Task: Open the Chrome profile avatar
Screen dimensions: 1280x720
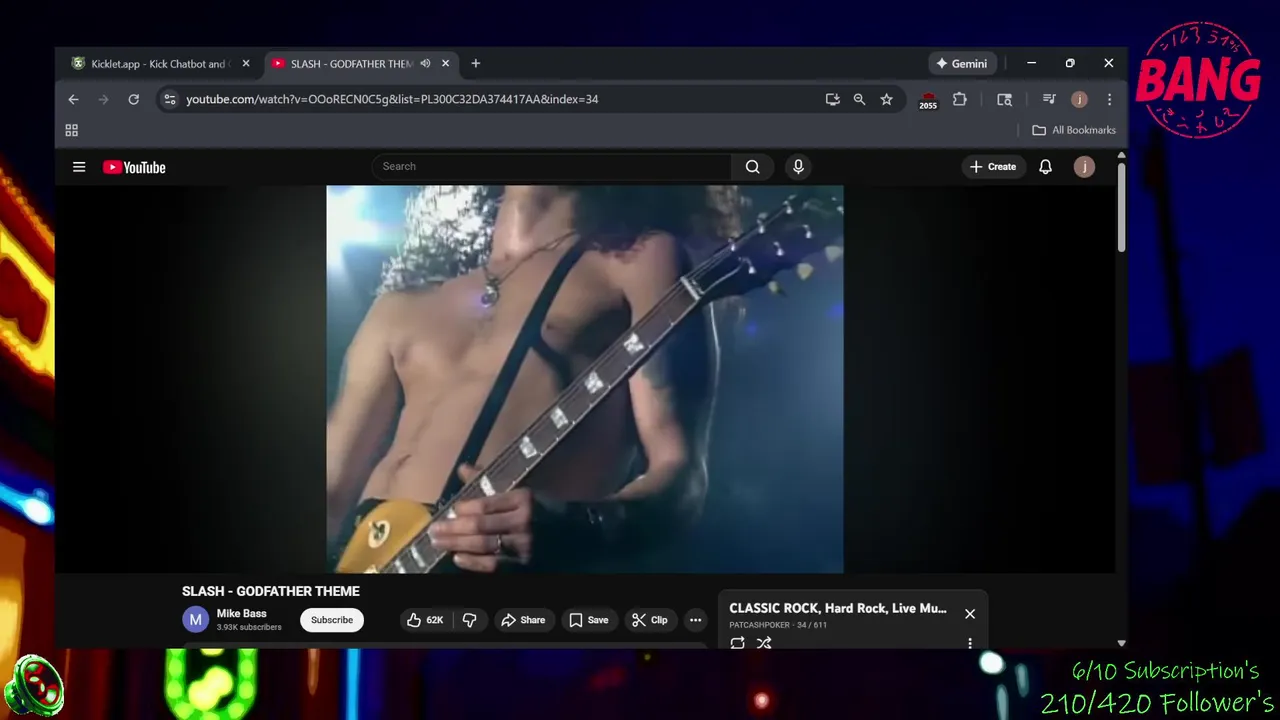Action: (1079, 99)
